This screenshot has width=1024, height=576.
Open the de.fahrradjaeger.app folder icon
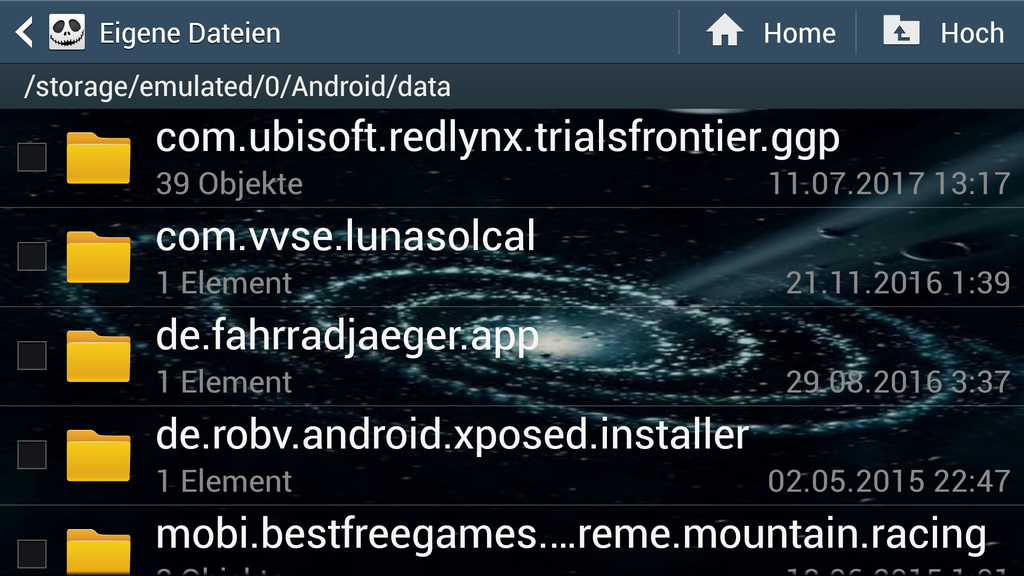[x=98, y=356]
